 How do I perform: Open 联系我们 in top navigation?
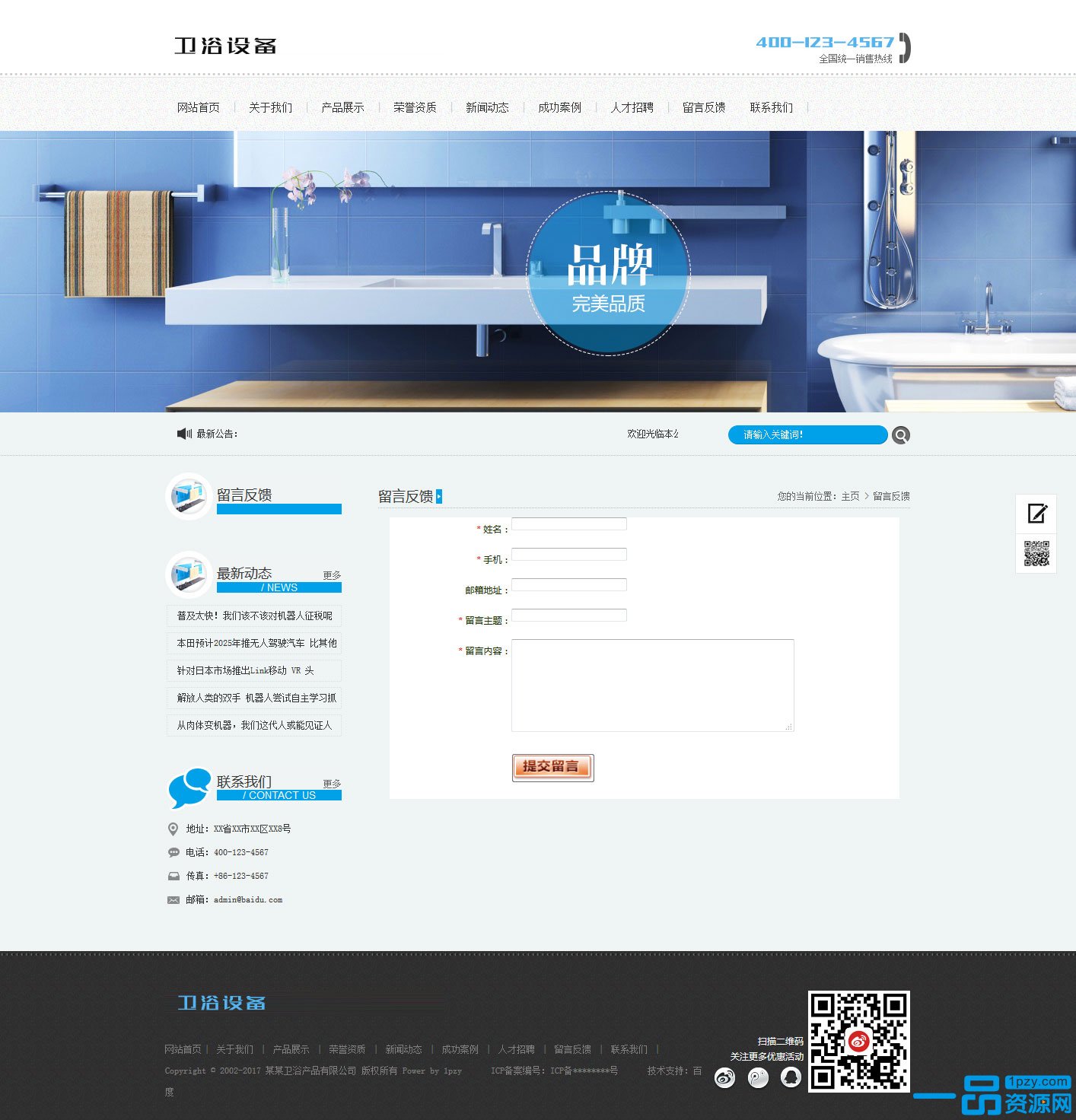point(772,107)
